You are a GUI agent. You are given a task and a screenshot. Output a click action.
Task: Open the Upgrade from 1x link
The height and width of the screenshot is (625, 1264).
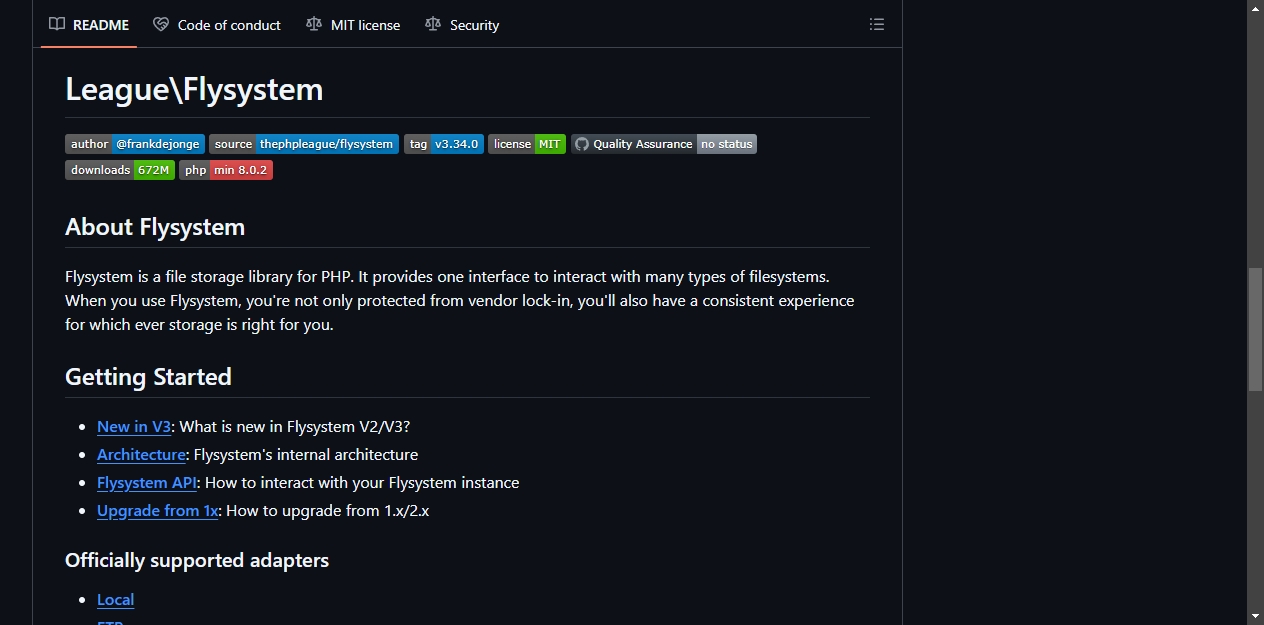(157, 511)
